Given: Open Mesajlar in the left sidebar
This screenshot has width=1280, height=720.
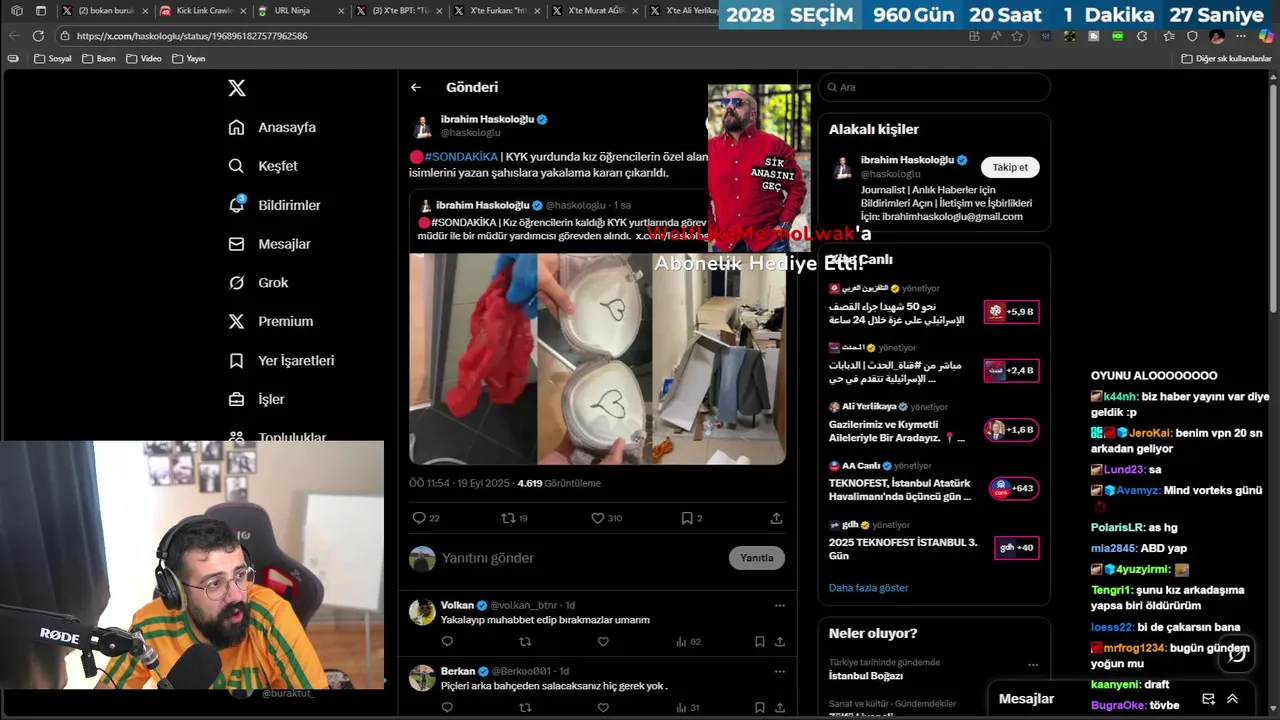Looking at the screenshot, I should (x=269, y=244).
